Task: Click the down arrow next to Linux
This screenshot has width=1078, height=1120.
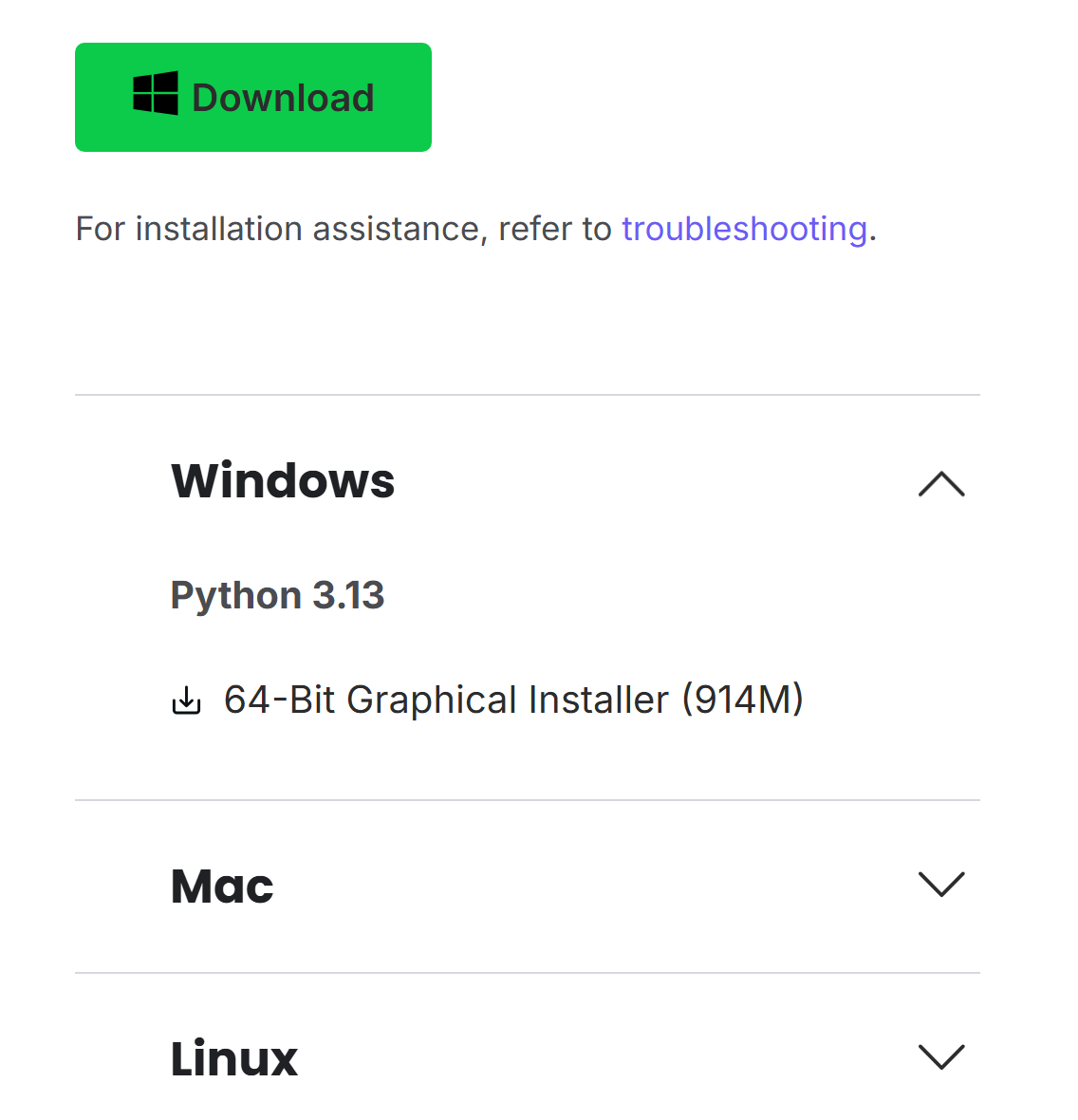Action: (941, 1056)
